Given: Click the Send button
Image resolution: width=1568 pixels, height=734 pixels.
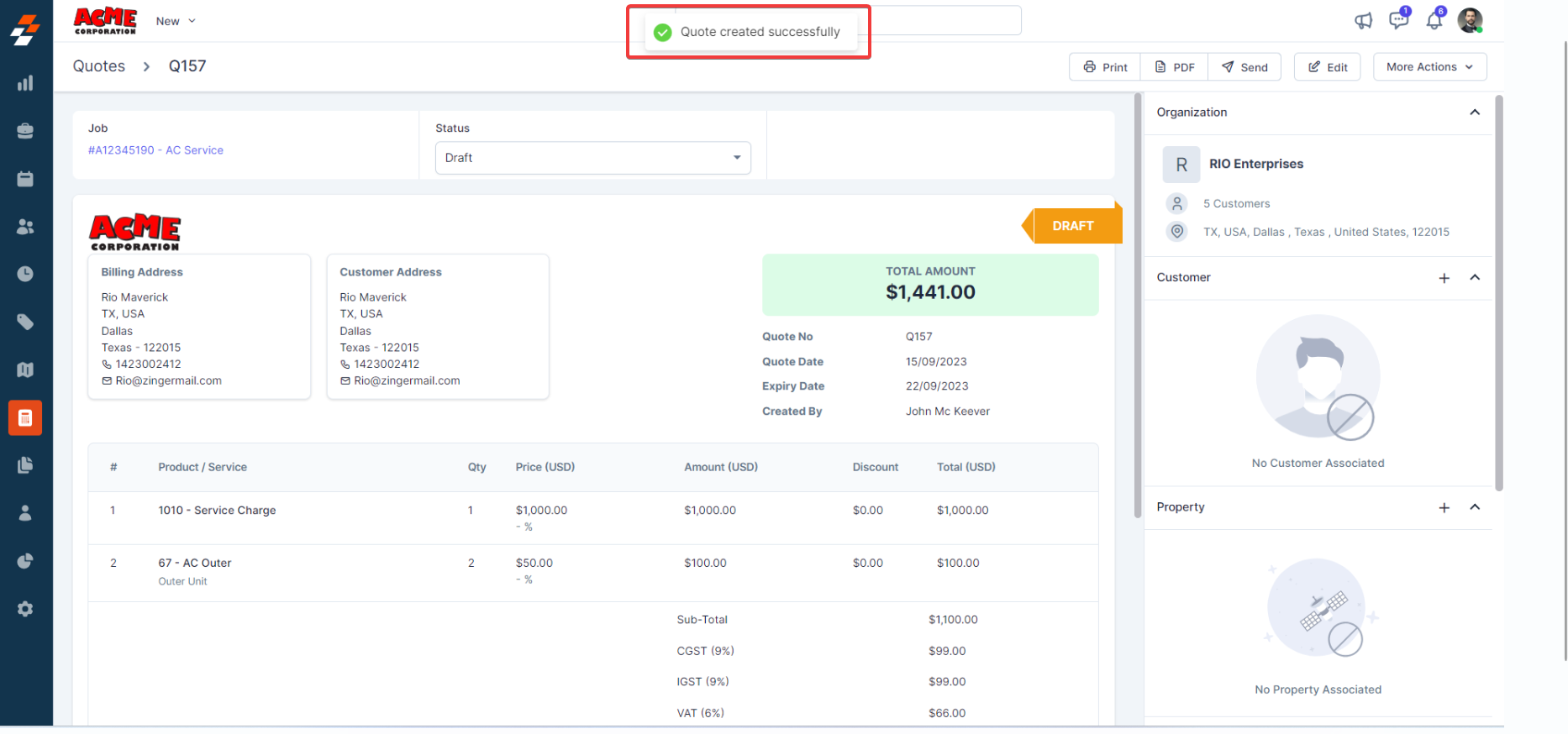Looking at the screenshot, I should point(1244,67).
